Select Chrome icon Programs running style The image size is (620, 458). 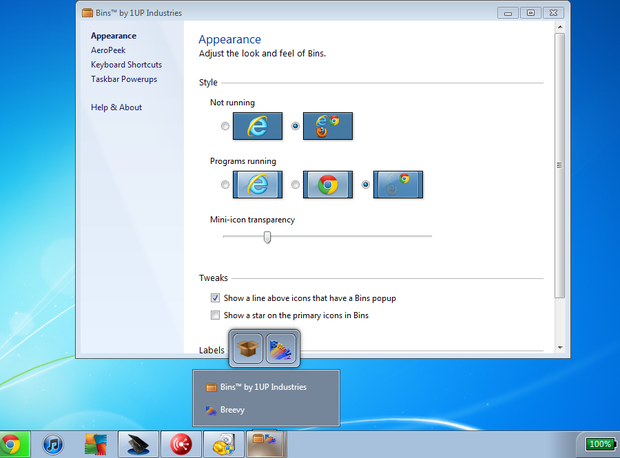click(x=295, y=185)
